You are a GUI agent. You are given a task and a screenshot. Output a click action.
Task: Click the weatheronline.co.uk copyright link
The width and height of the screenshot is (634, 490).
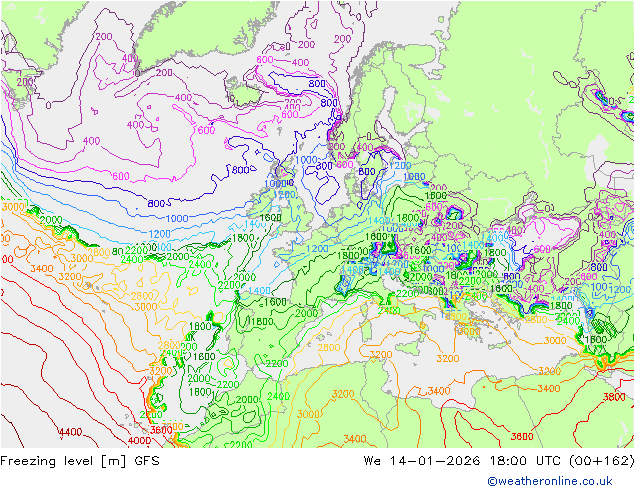(x=550, y=481)
